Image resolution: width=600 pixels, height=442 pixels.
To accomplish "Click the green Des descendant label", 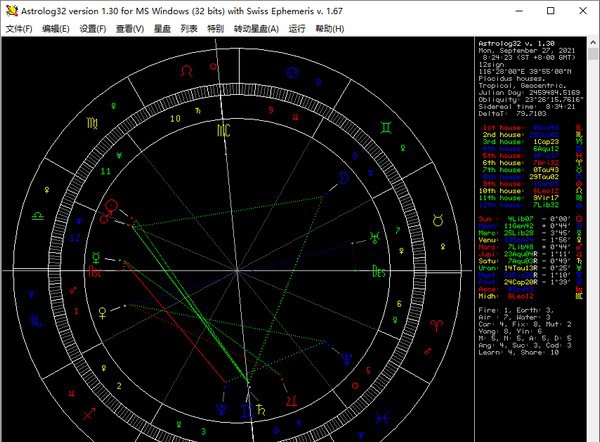I will pyautogui.click(x=378, y=270).
